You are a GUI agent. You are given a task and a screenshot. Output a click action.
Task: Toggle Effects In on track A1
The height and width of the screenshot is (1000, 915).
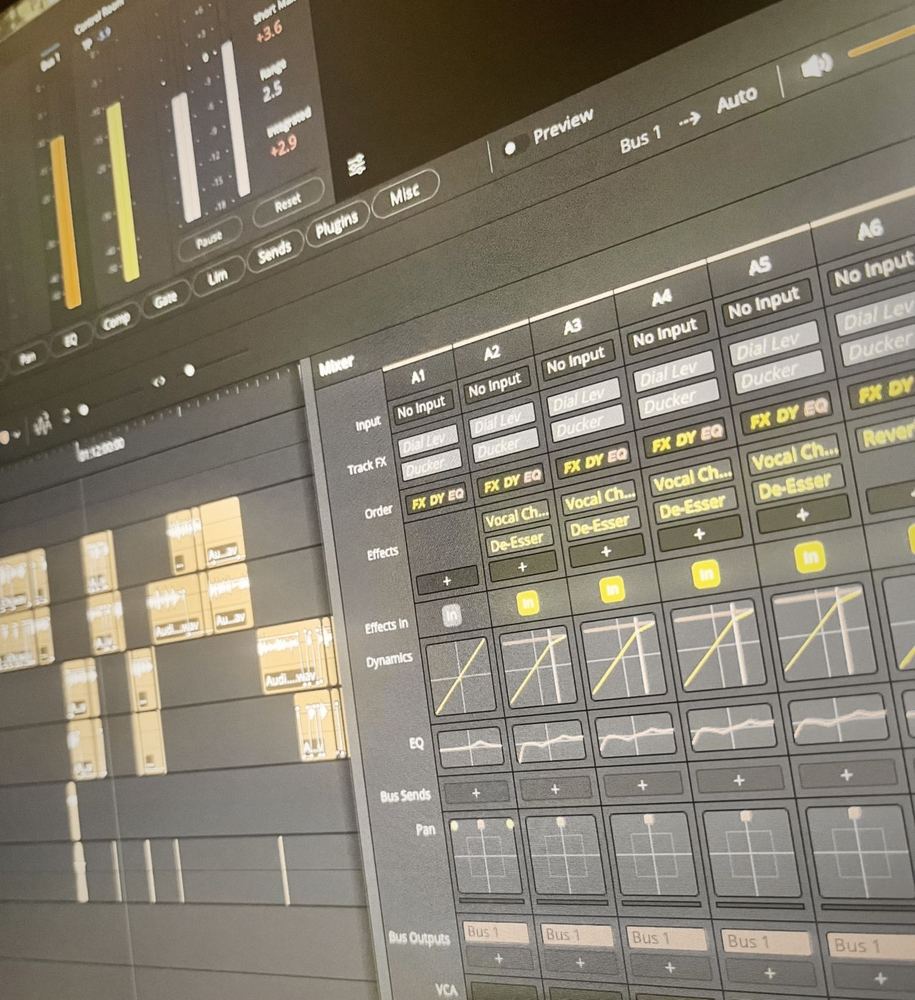(451, 616)
